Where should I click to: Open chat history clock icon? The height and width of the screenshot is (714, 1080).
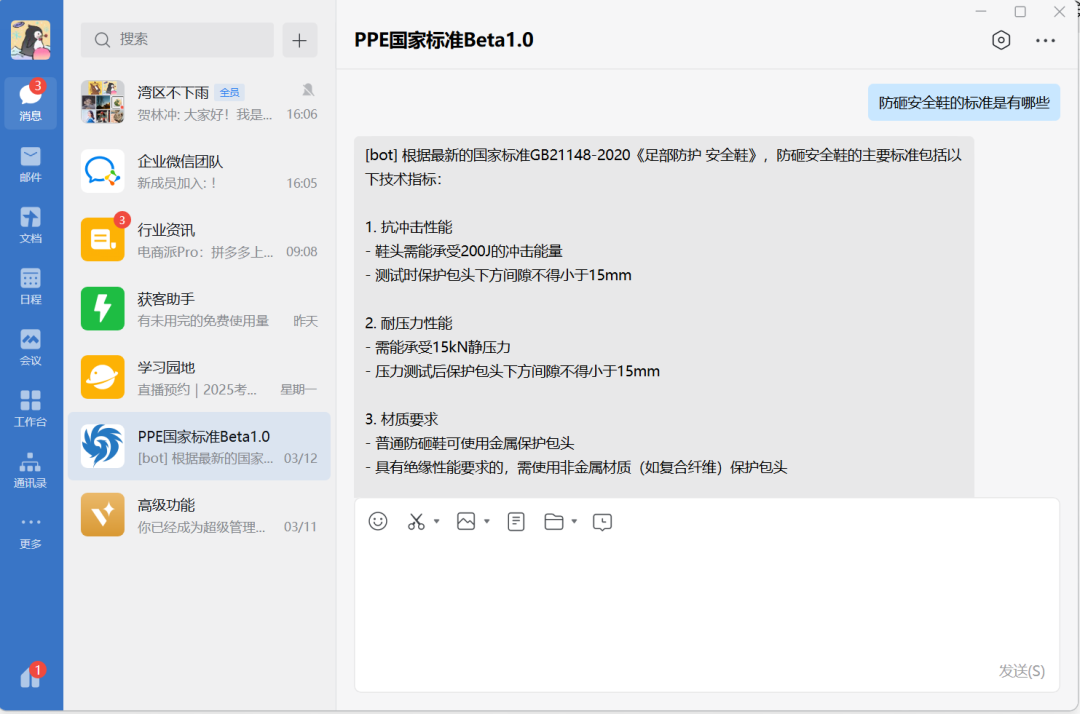coord(602,522)
